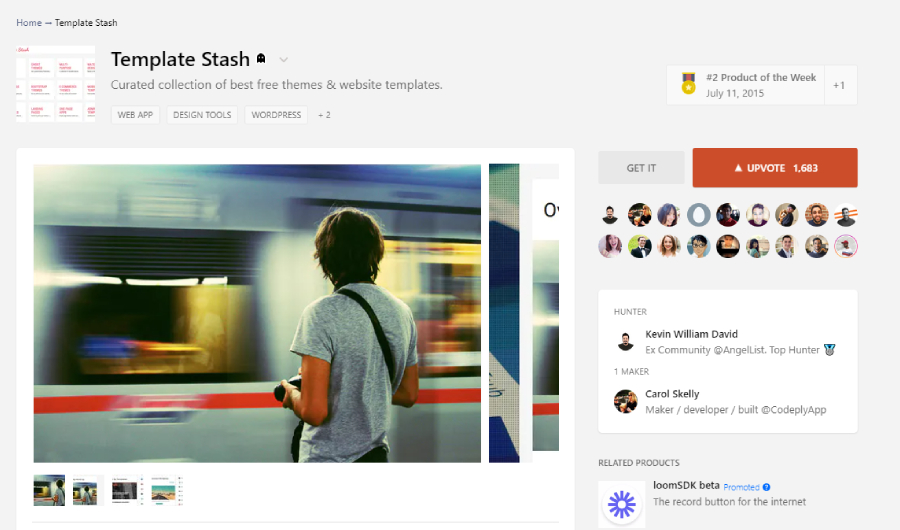Viewport: 900px width, 530px height.
Task: Select the WORDPRESS topic tag
Action: (276, 115)
